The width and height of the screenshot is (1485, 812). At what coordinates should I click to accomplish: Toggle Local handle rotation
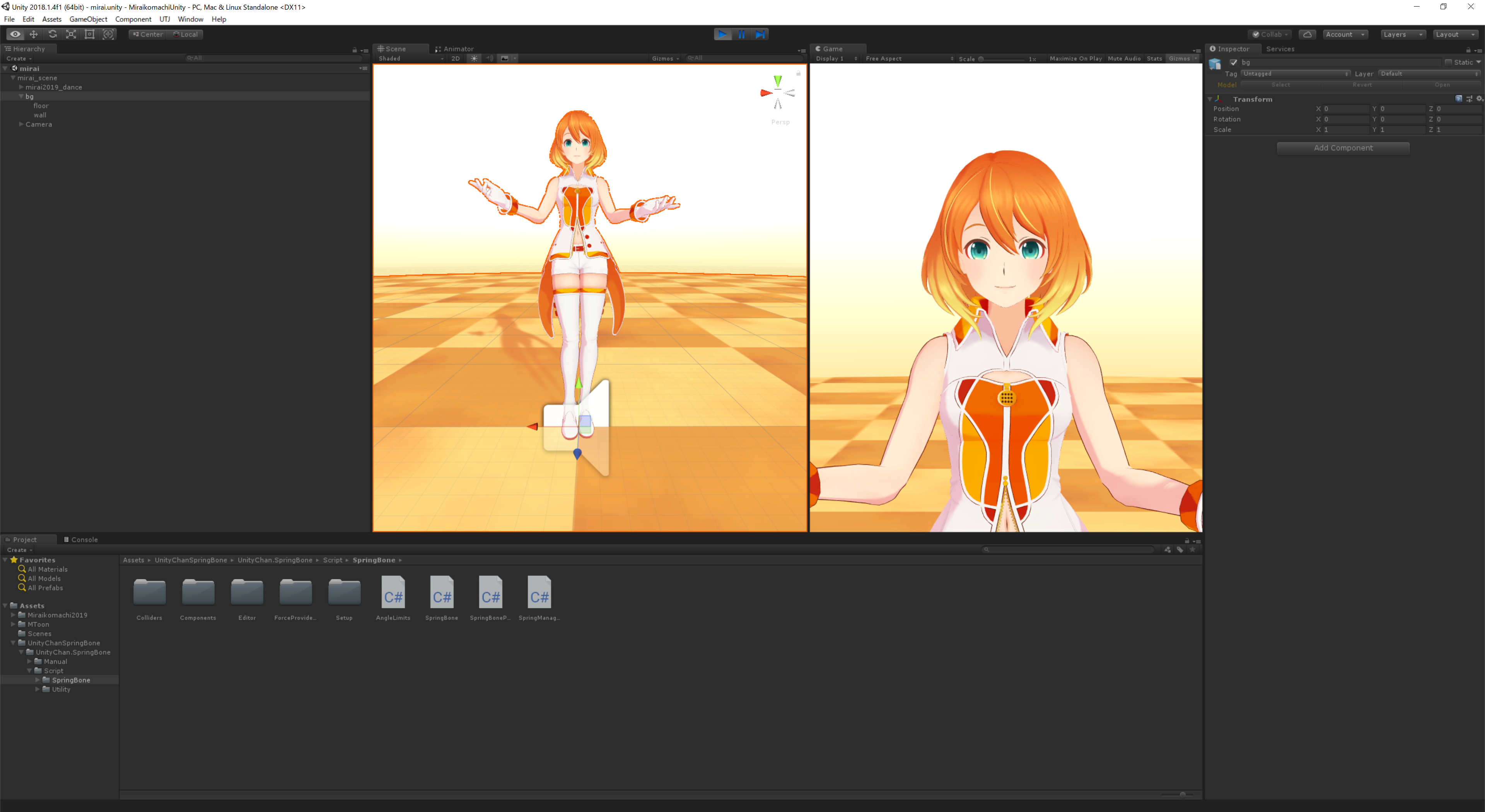(185, 34)
